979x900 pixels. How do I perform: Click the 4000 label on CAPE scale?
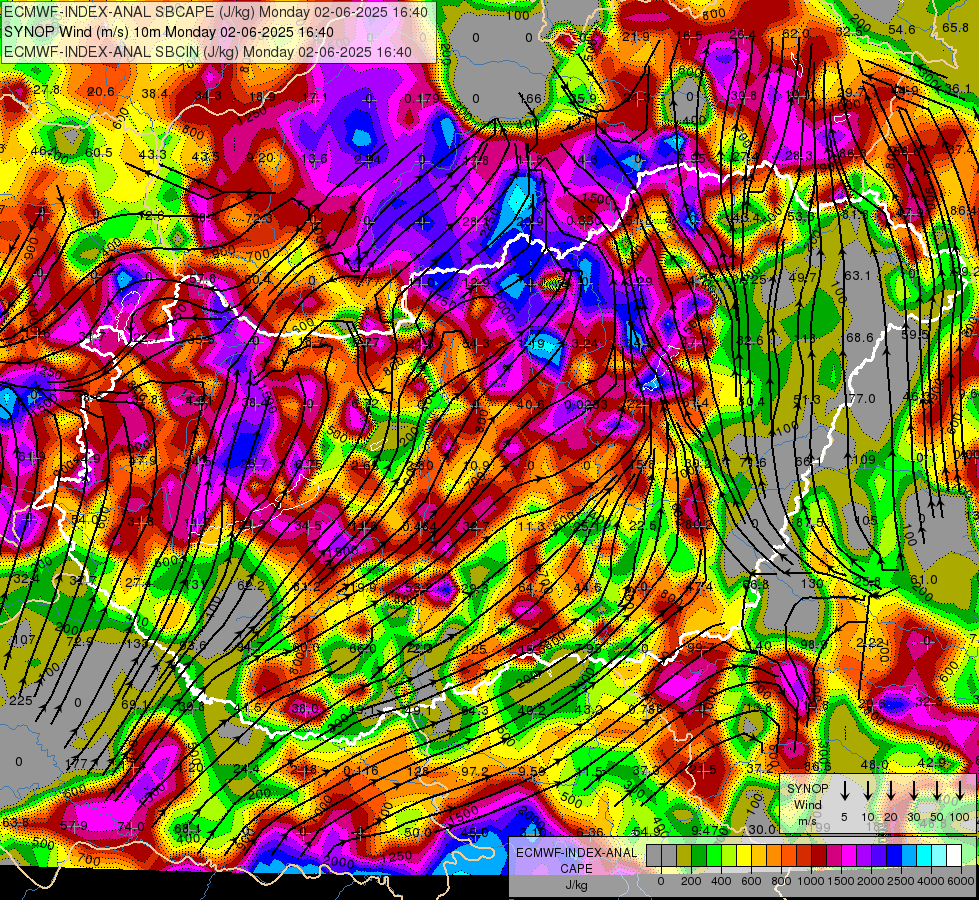pos(931,881)
